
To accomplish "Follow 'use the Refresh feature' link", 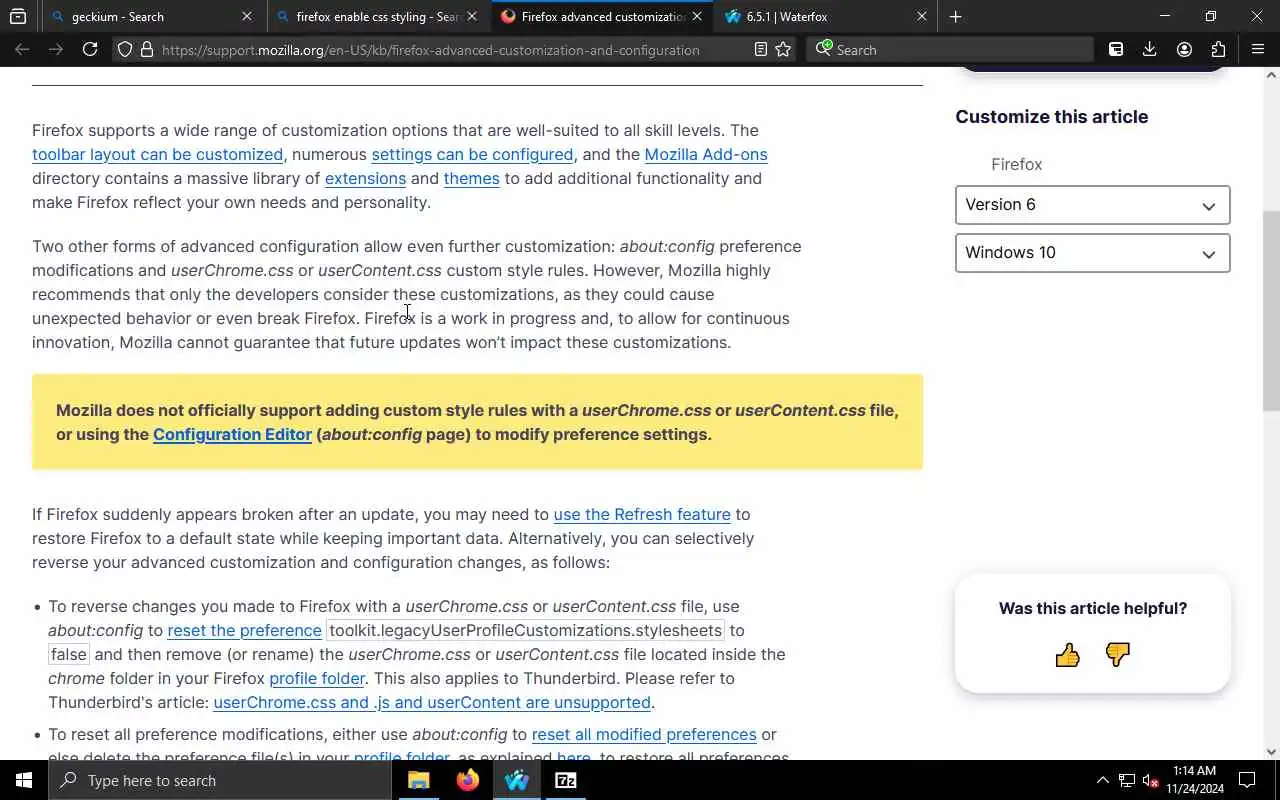I will pyautogui.click(x=642, y=514).
